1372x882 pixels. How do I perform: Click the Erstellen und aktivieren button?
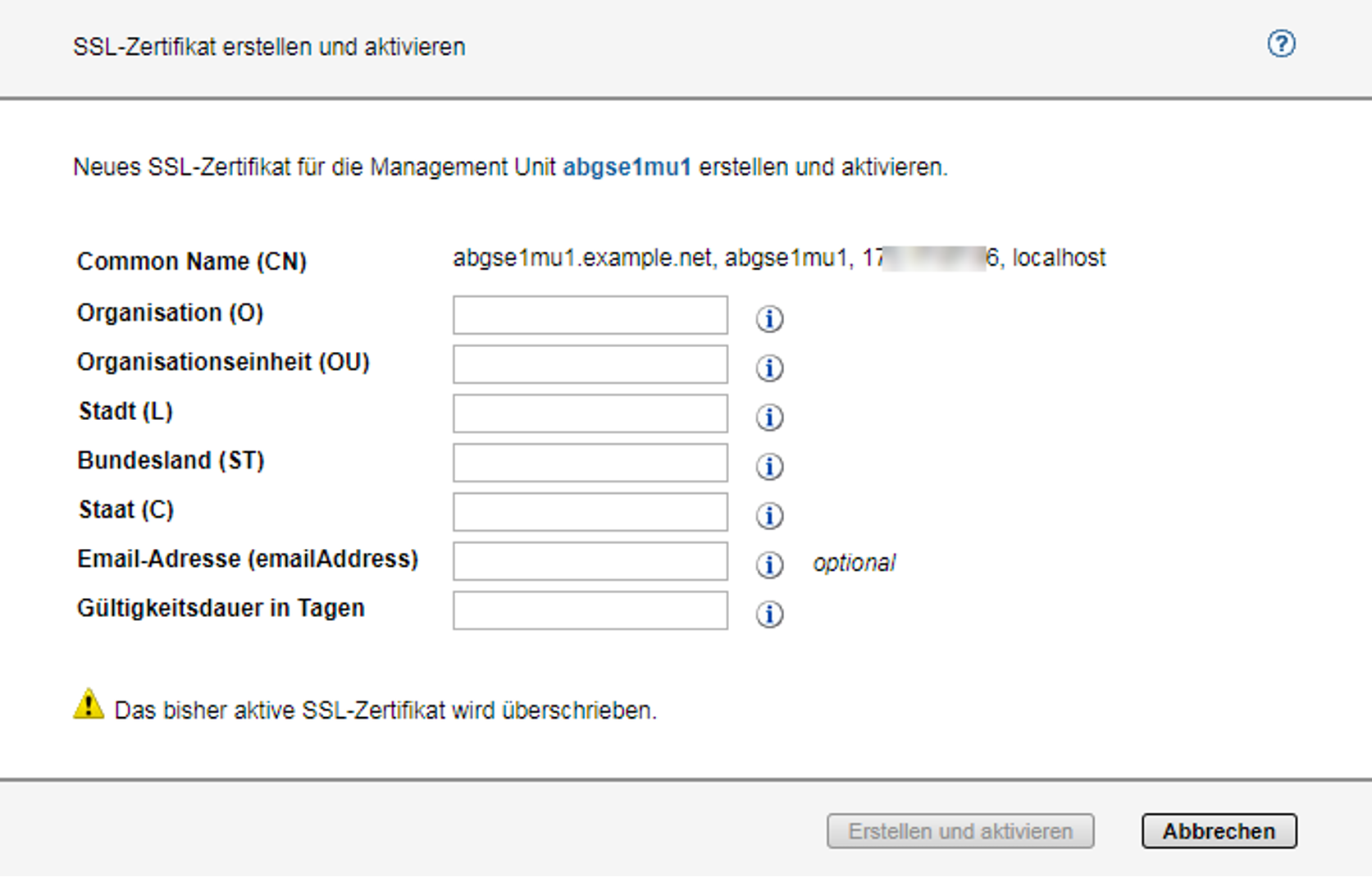pos(959,831)
